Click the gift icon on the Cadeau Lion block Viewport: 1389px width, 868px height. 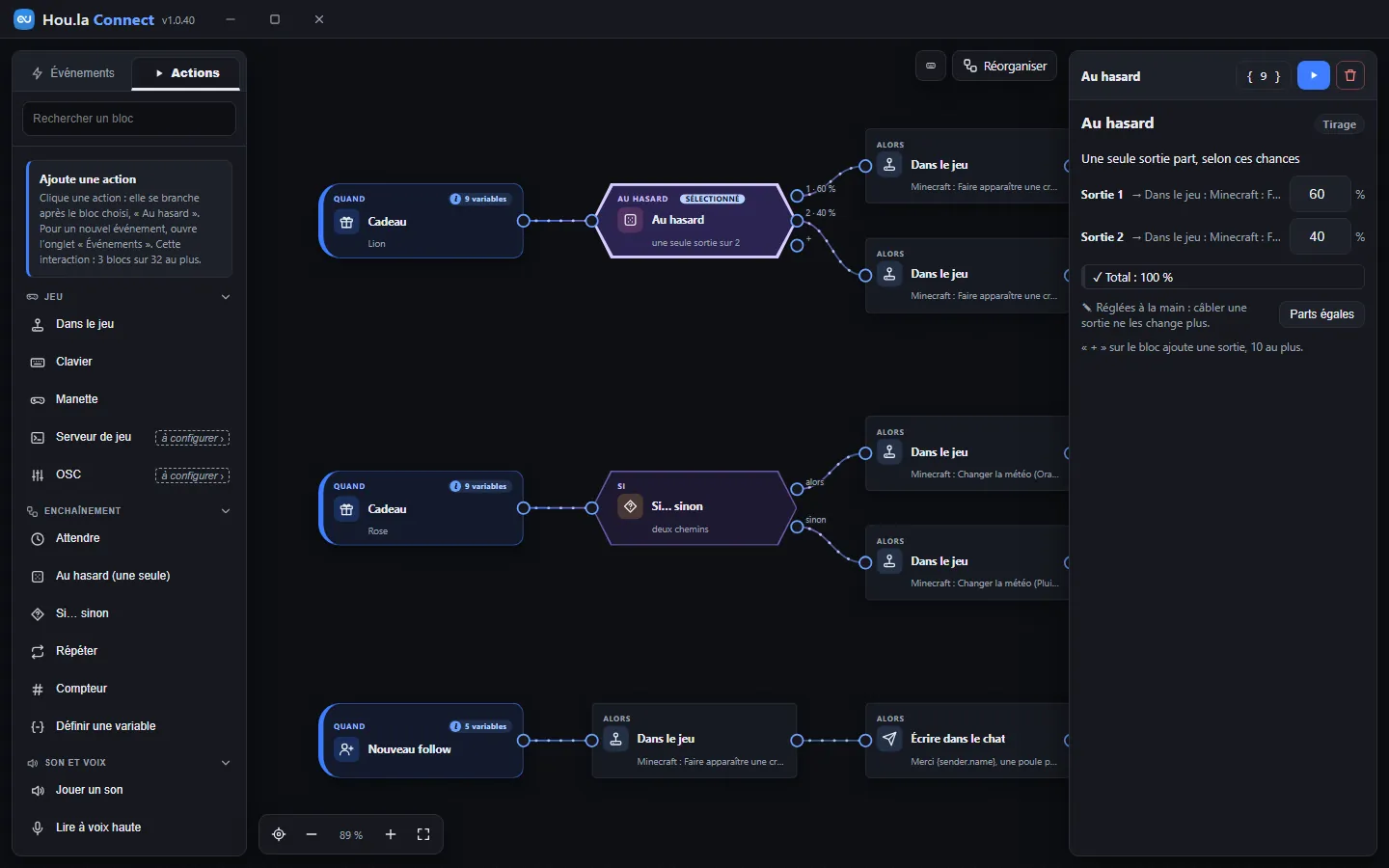point(346,222)
